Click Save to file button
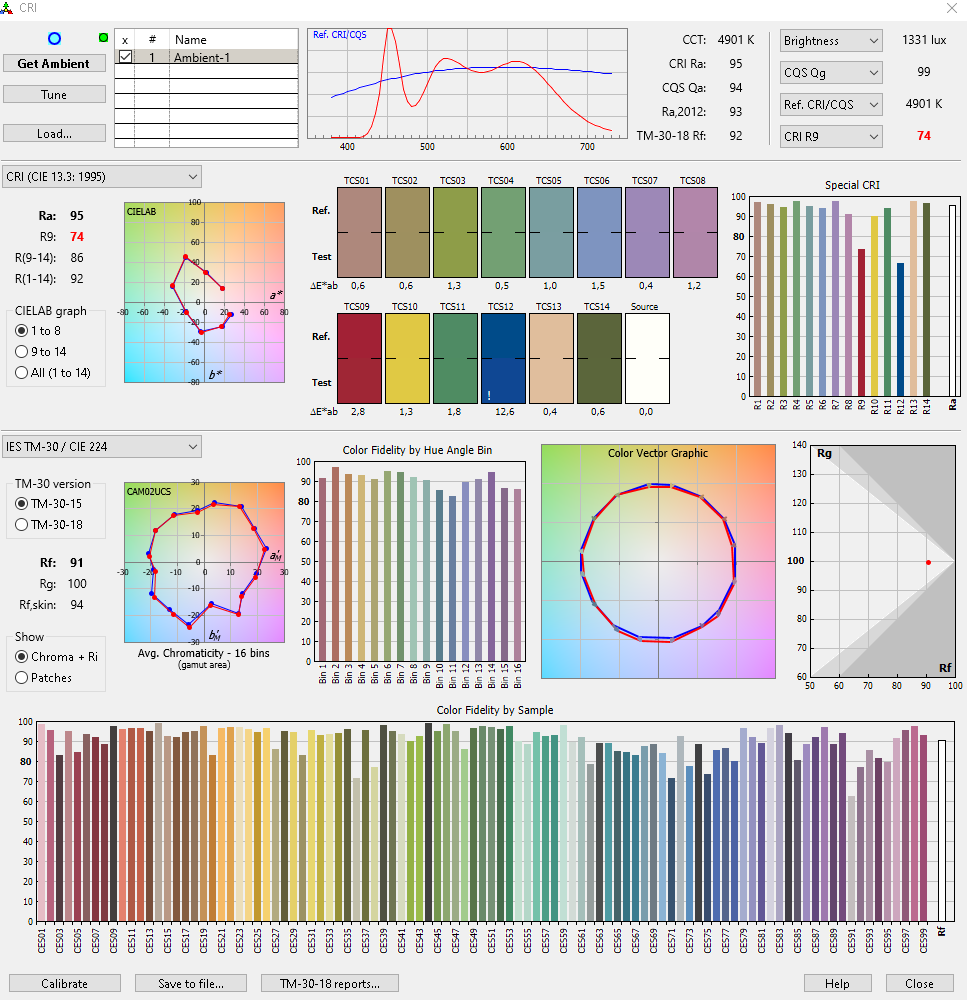The width and height of the screenshot is (967, 1000). click(191, 984)
